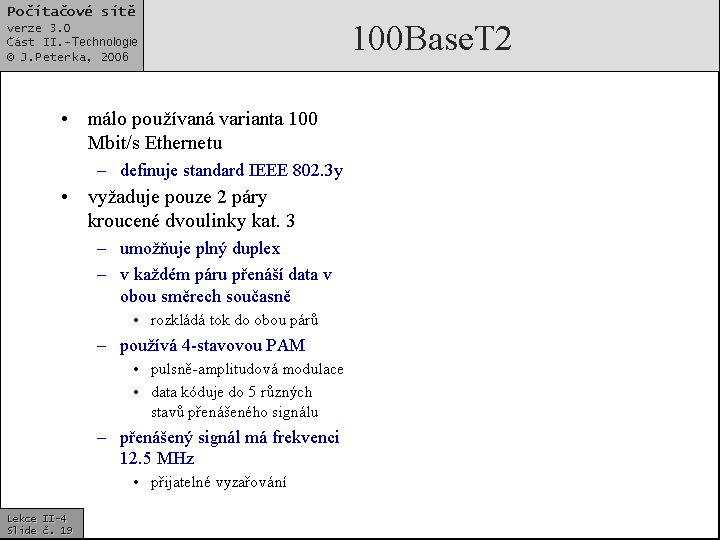720x540 pixels.
Task: Click the pulsně-amplitudová modulace sub-bullet
Action: [246, 369]
